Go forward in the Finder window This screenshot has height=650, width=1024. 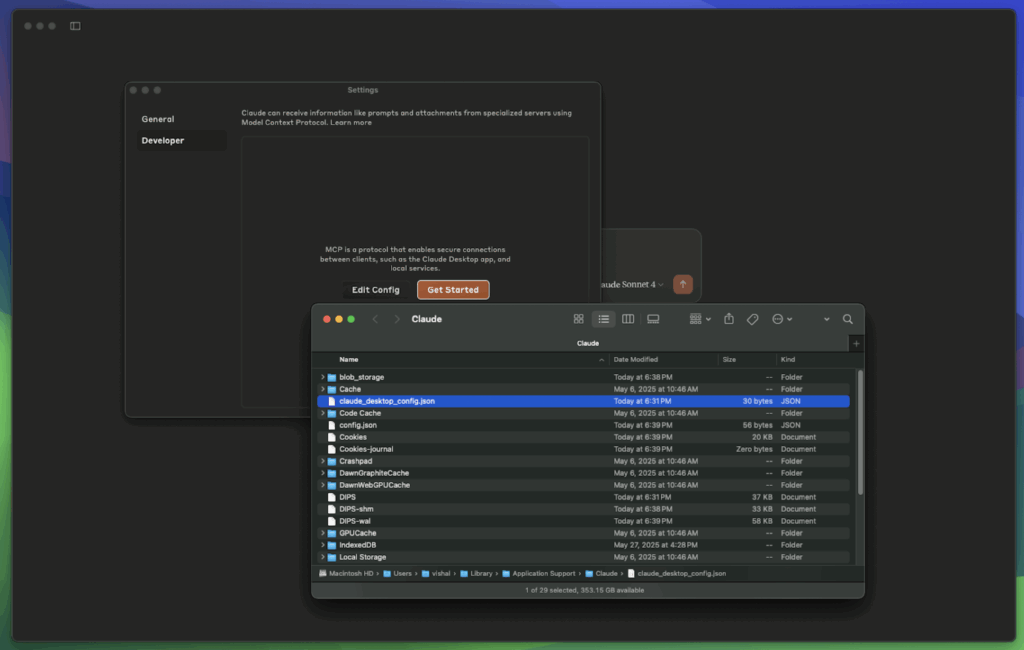(396, 319)
